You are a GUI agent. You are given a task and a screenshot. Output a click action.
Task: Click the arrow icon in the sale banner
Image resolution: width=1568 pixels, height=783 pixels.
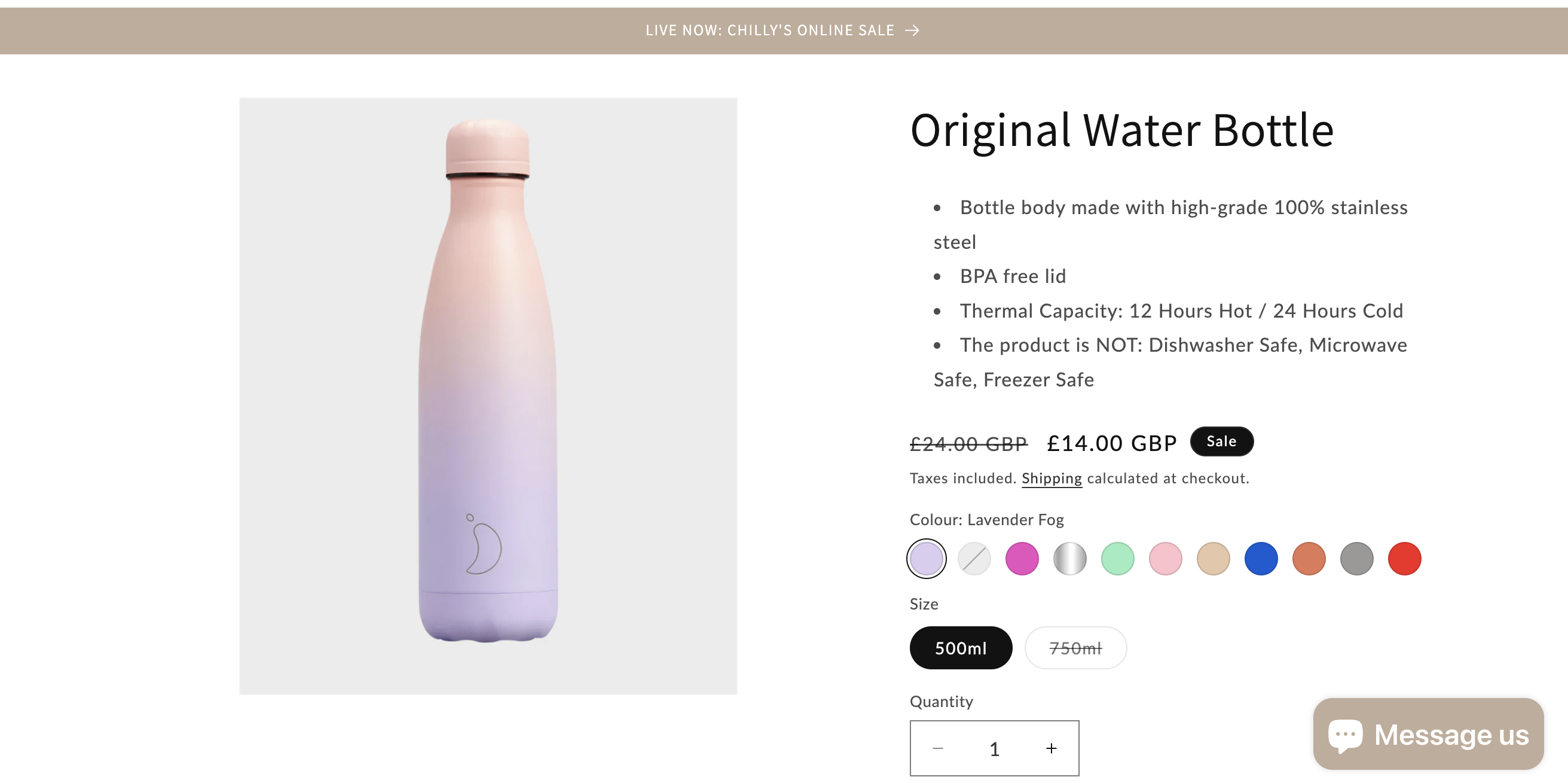click(912, 31)
